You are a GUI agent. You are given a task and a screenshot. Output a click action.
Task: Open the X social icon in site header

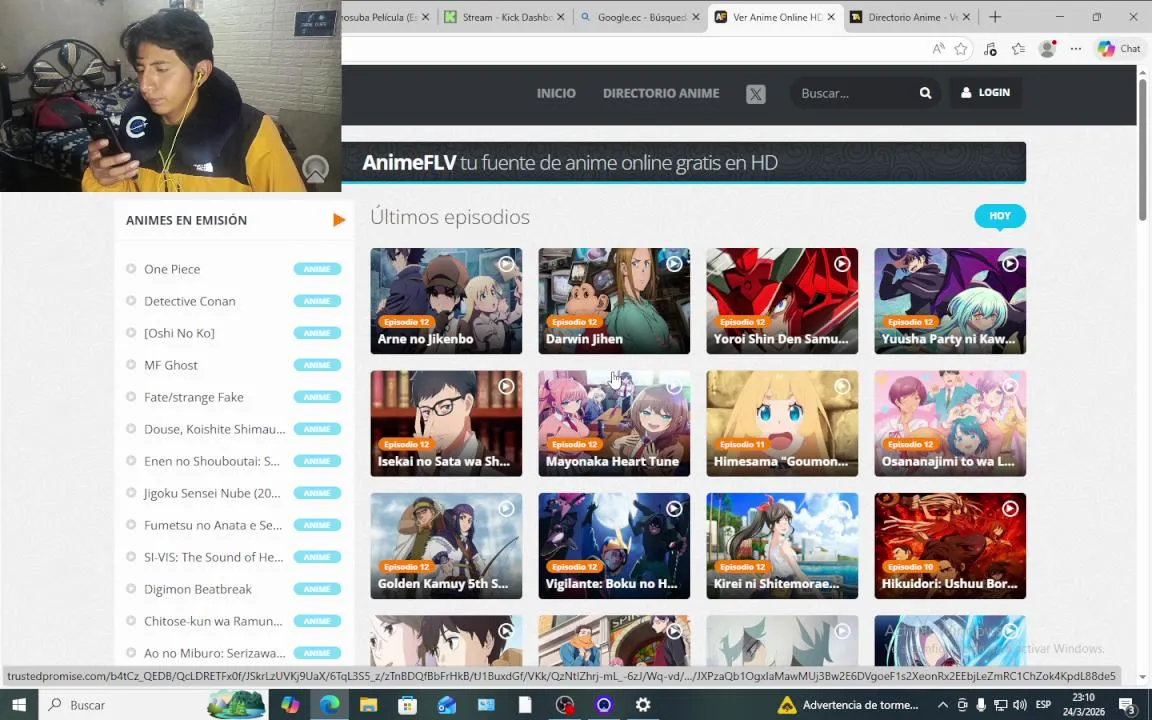[756, 94]
